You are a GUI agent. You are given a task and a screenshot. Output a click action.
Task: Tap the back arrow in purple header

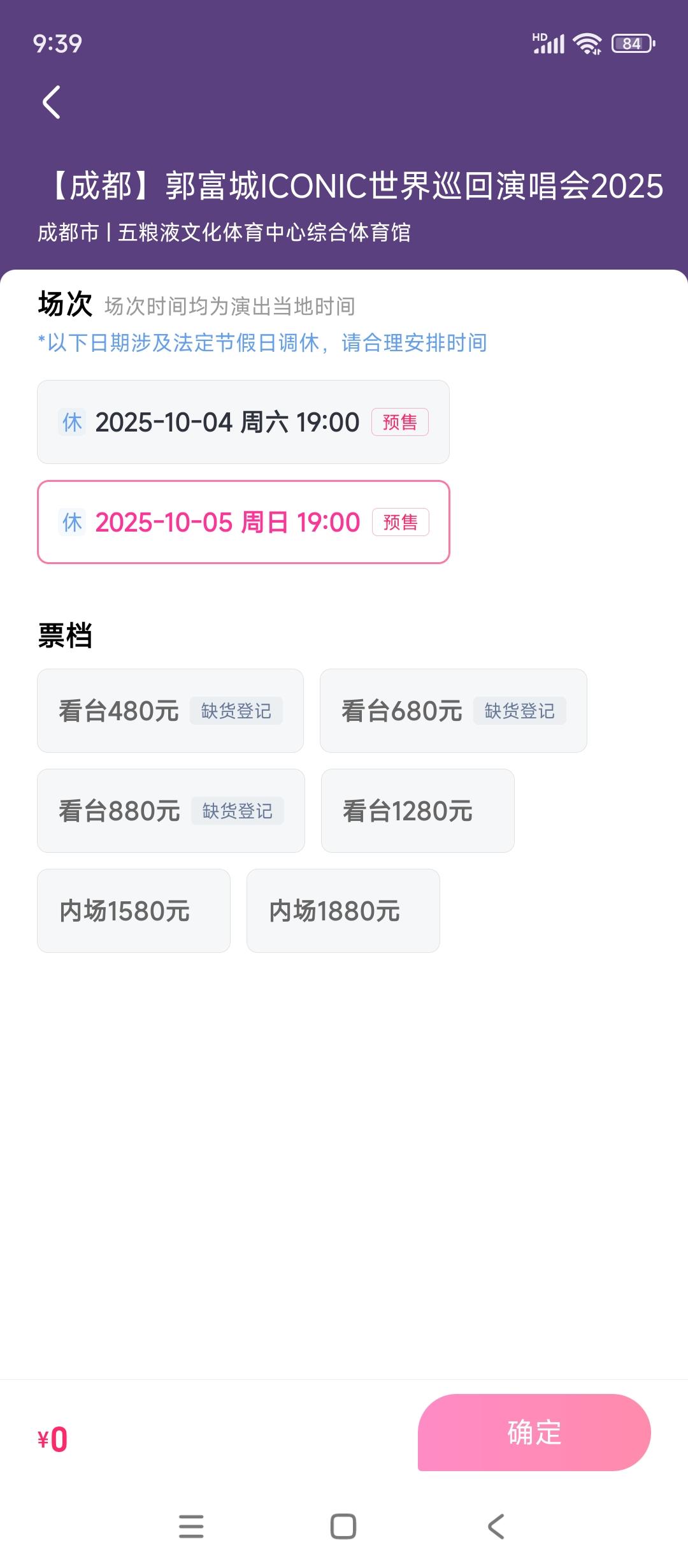[52, 102]
